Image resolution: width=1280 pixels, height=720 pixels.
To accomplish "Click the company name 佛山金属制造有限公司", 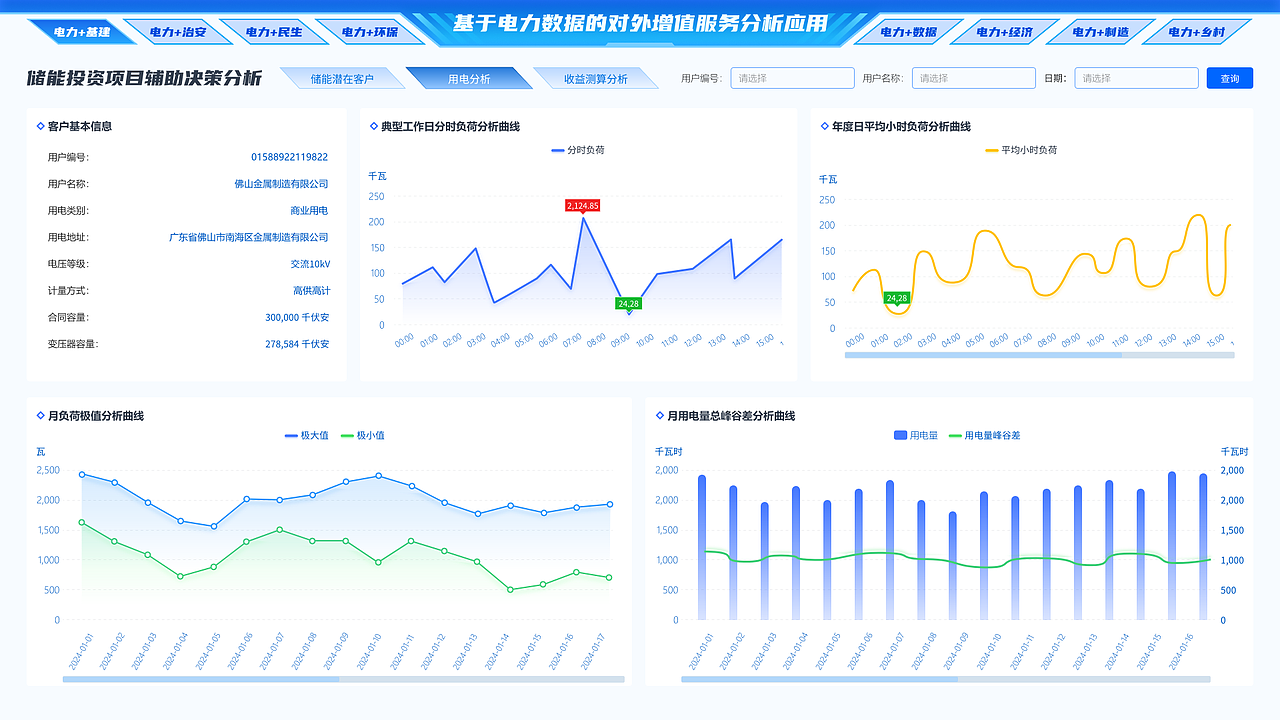I will tap(281, 184).
